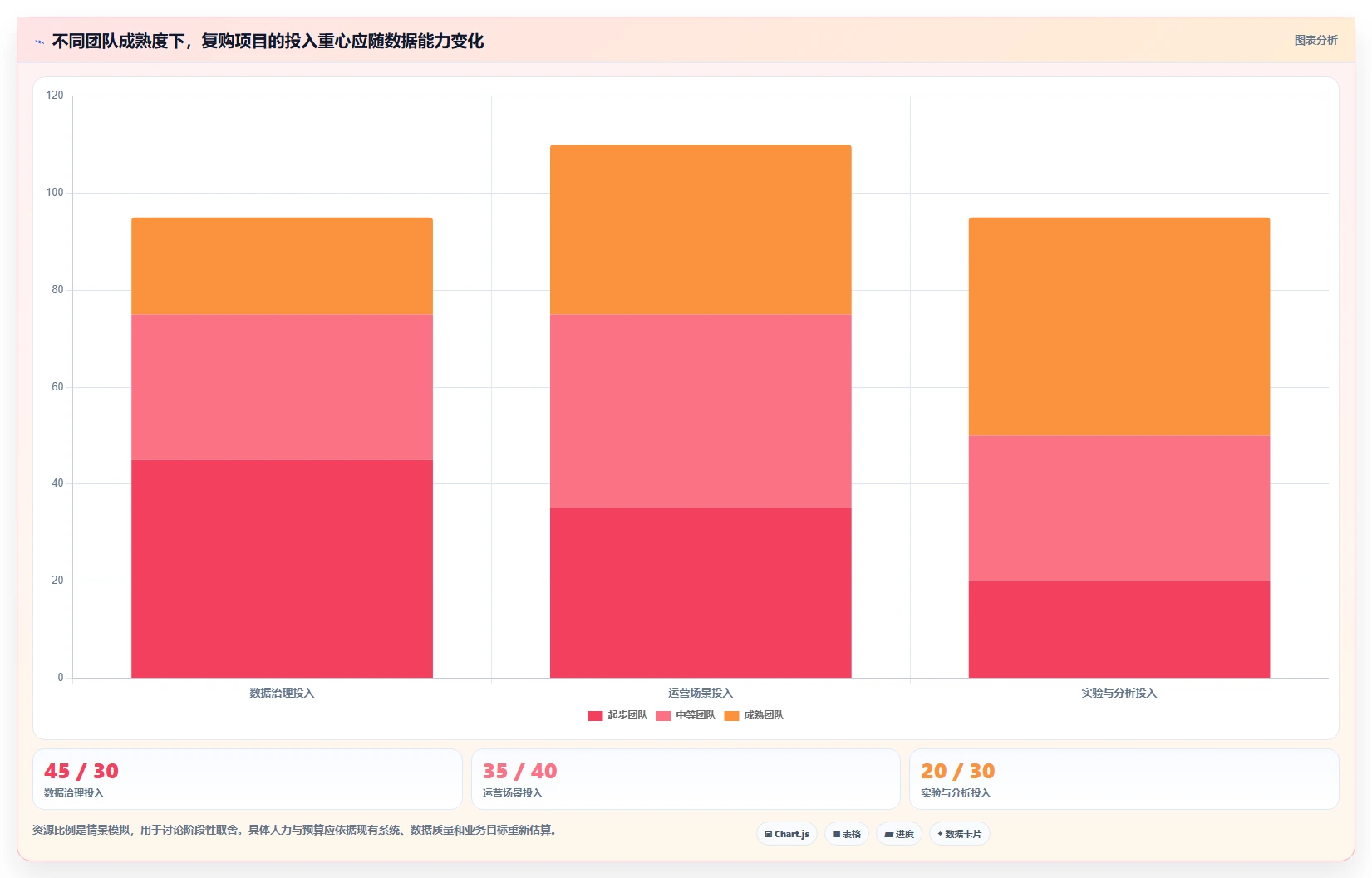This screenshot has width=1372, height=878.
Task: Click the 运营场景投入 x-axis label
Action: [x=701, y=693]
